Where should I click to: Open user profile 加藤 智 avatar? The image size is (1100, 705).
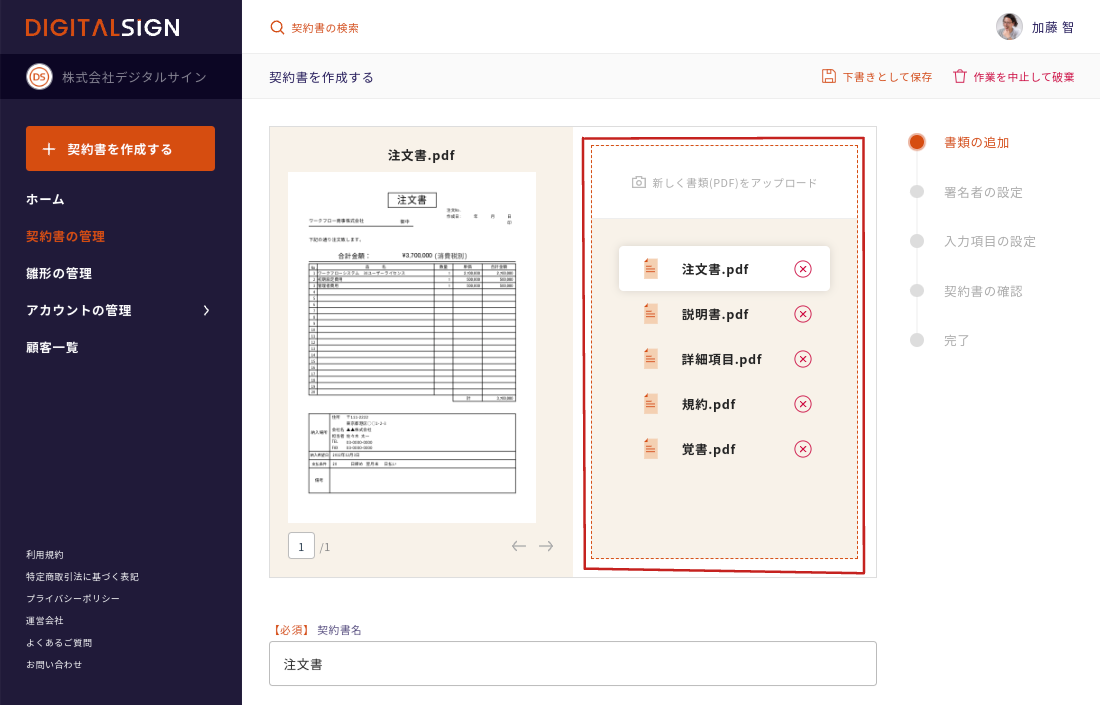click(1009, 27)
